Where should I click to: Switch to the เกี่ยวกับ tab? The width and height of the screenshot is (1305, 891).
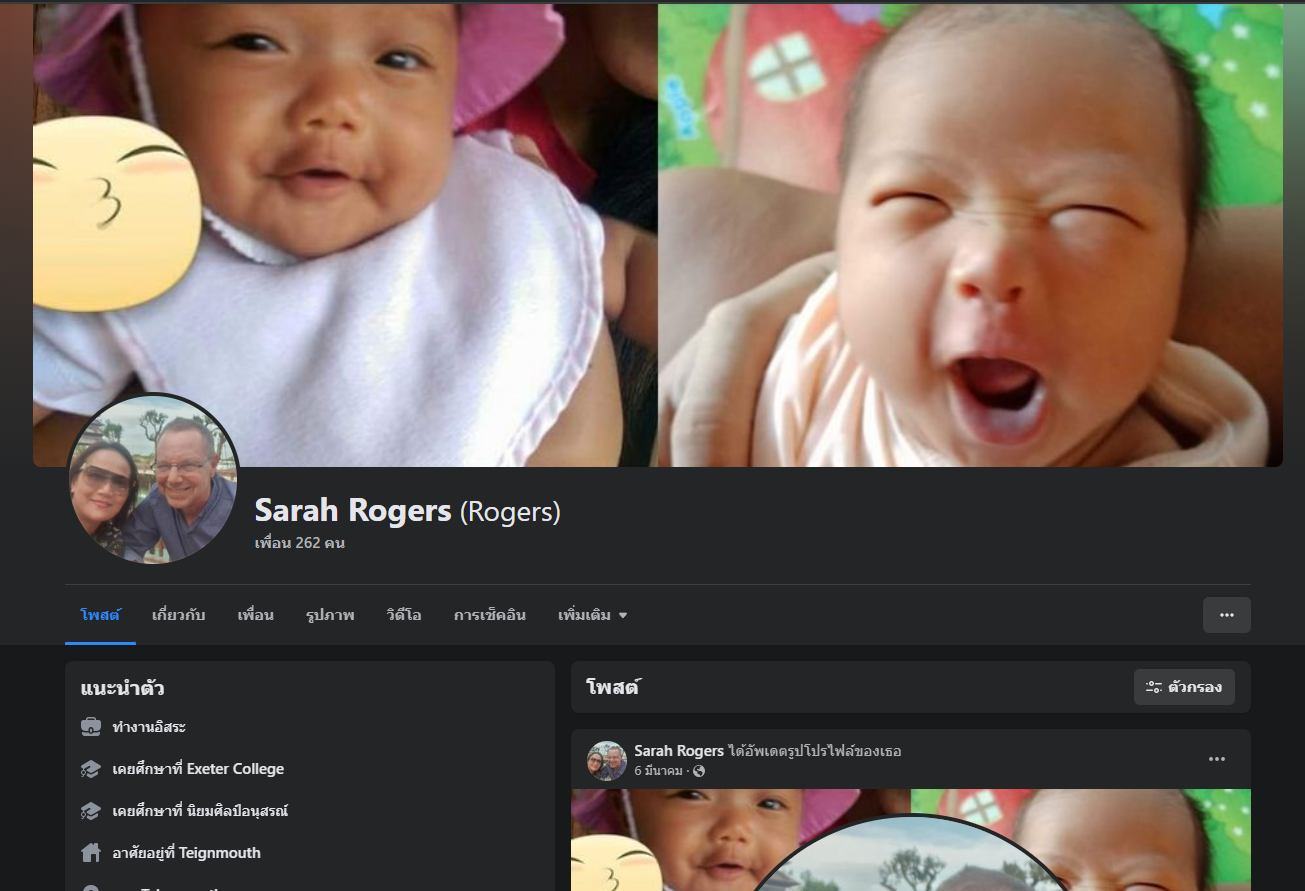coord(179,615)
